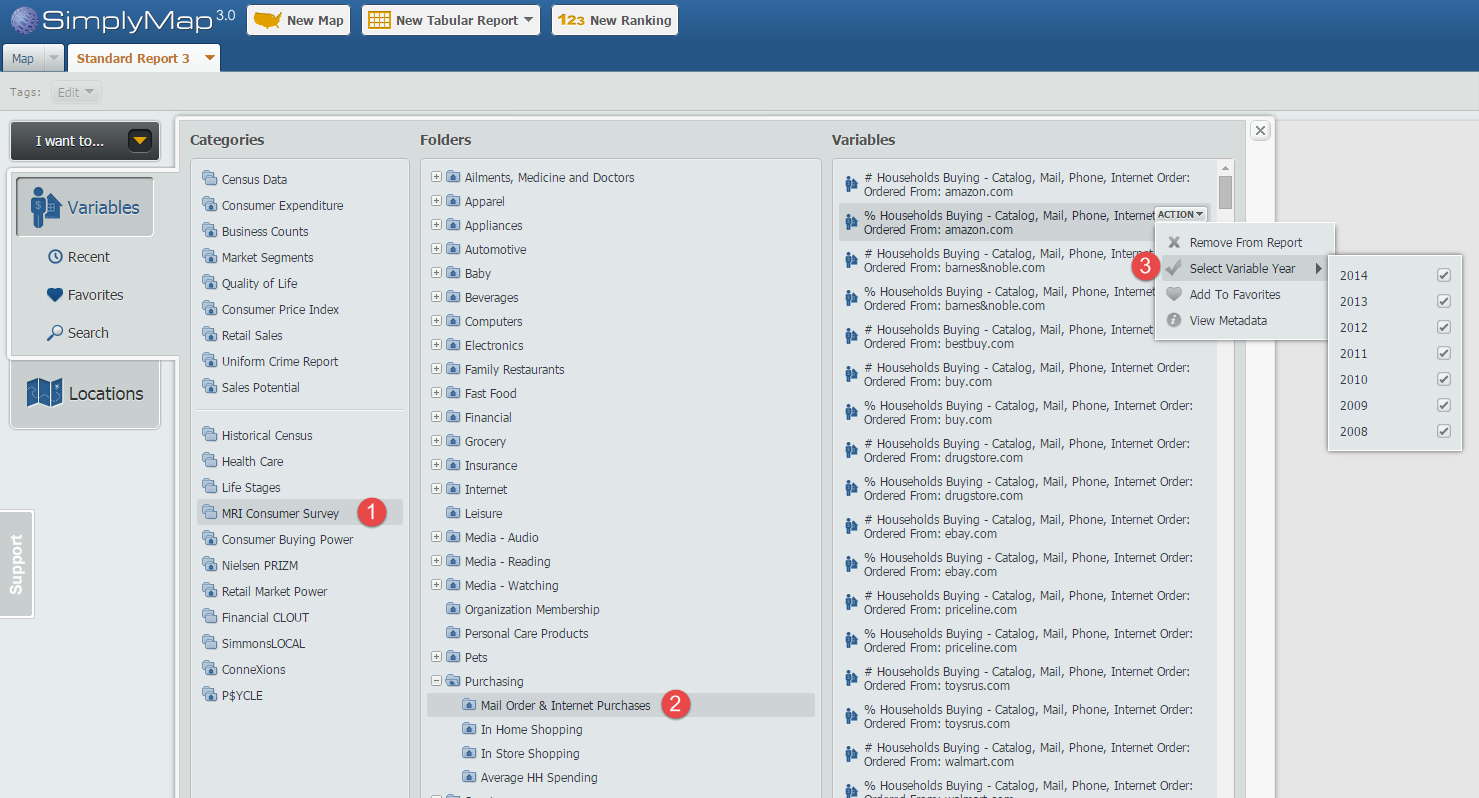The width and height of the screenshot is (1479, 798).
Task: Open the Support side tab
Action: coord(16,564)
